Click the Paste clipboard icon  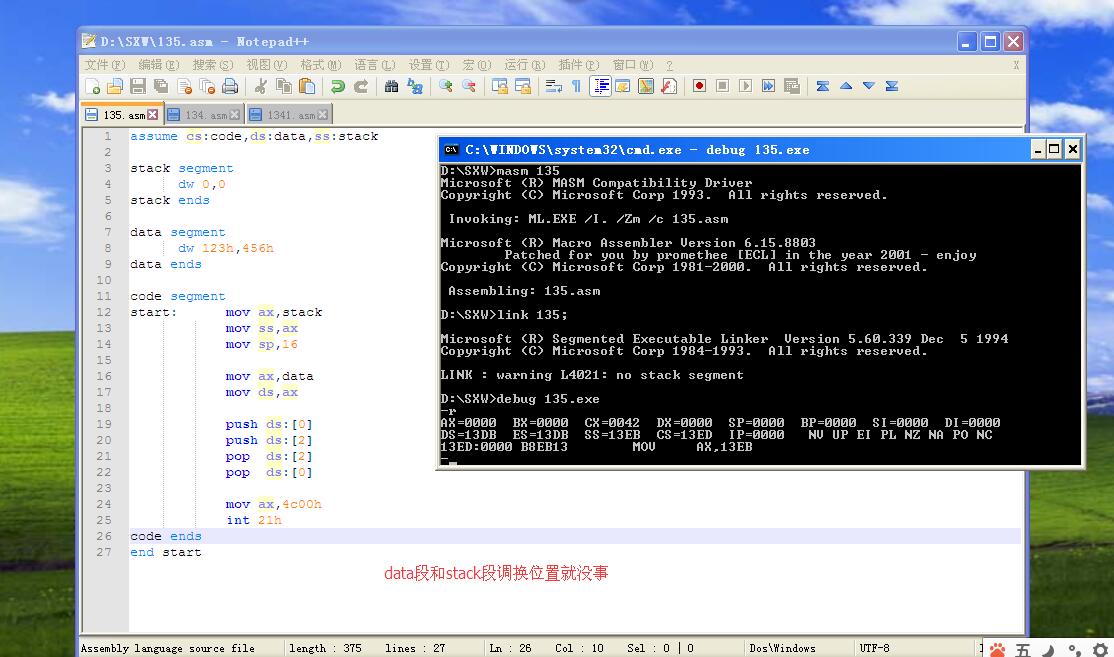[307, 87]
